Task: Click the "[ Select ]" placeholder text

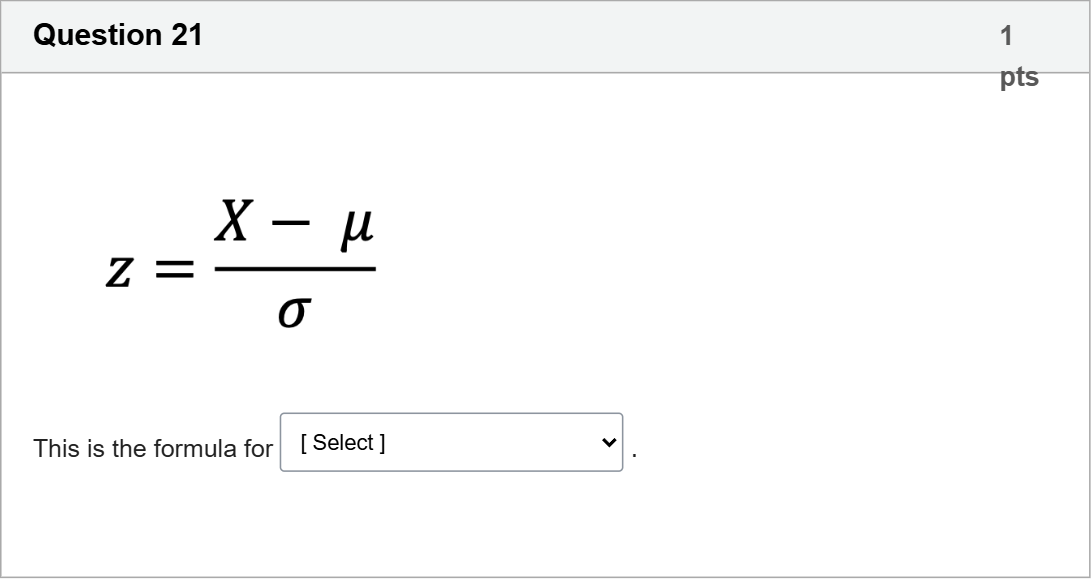Action: 343,442
